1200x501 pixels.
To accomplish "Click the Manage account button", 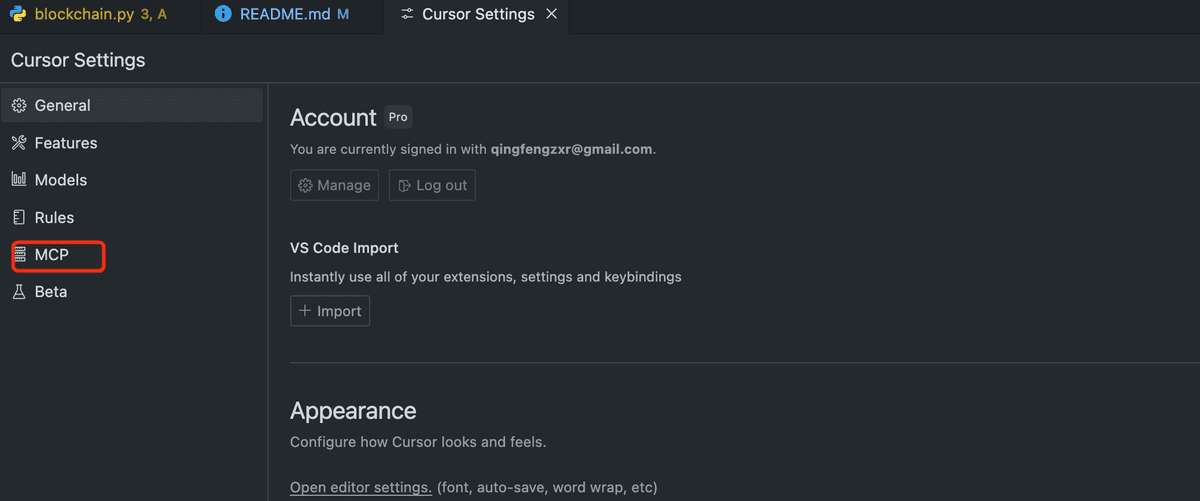I will point(334,185).
